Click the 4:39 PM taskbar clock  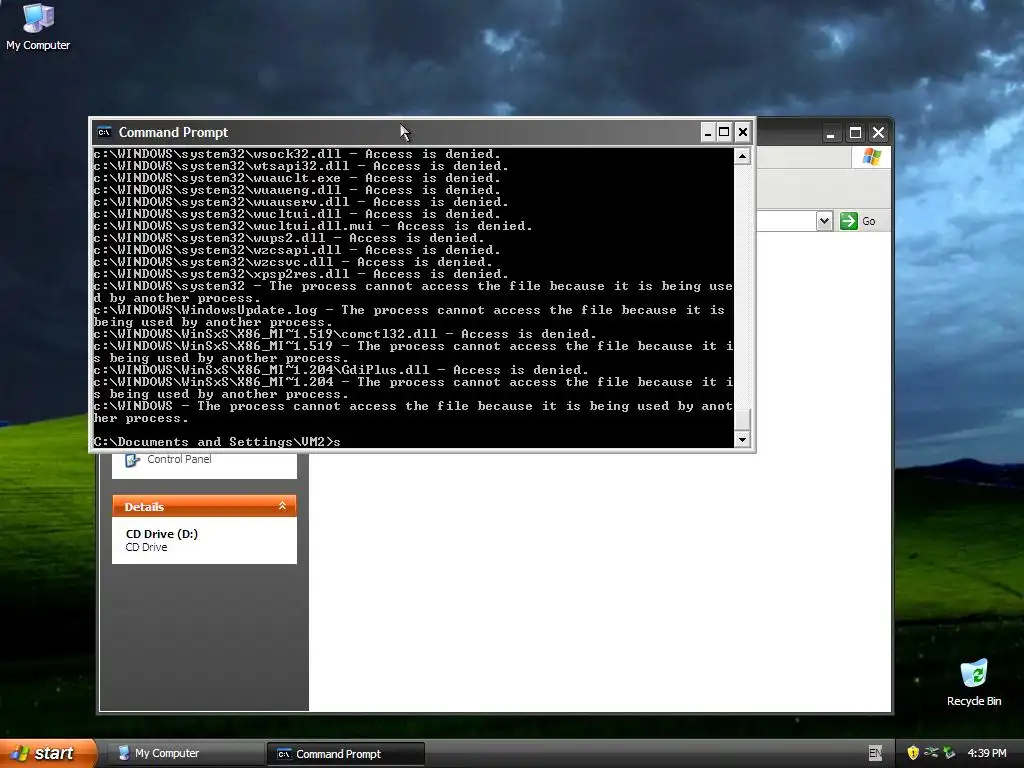[x=987, y=753]
